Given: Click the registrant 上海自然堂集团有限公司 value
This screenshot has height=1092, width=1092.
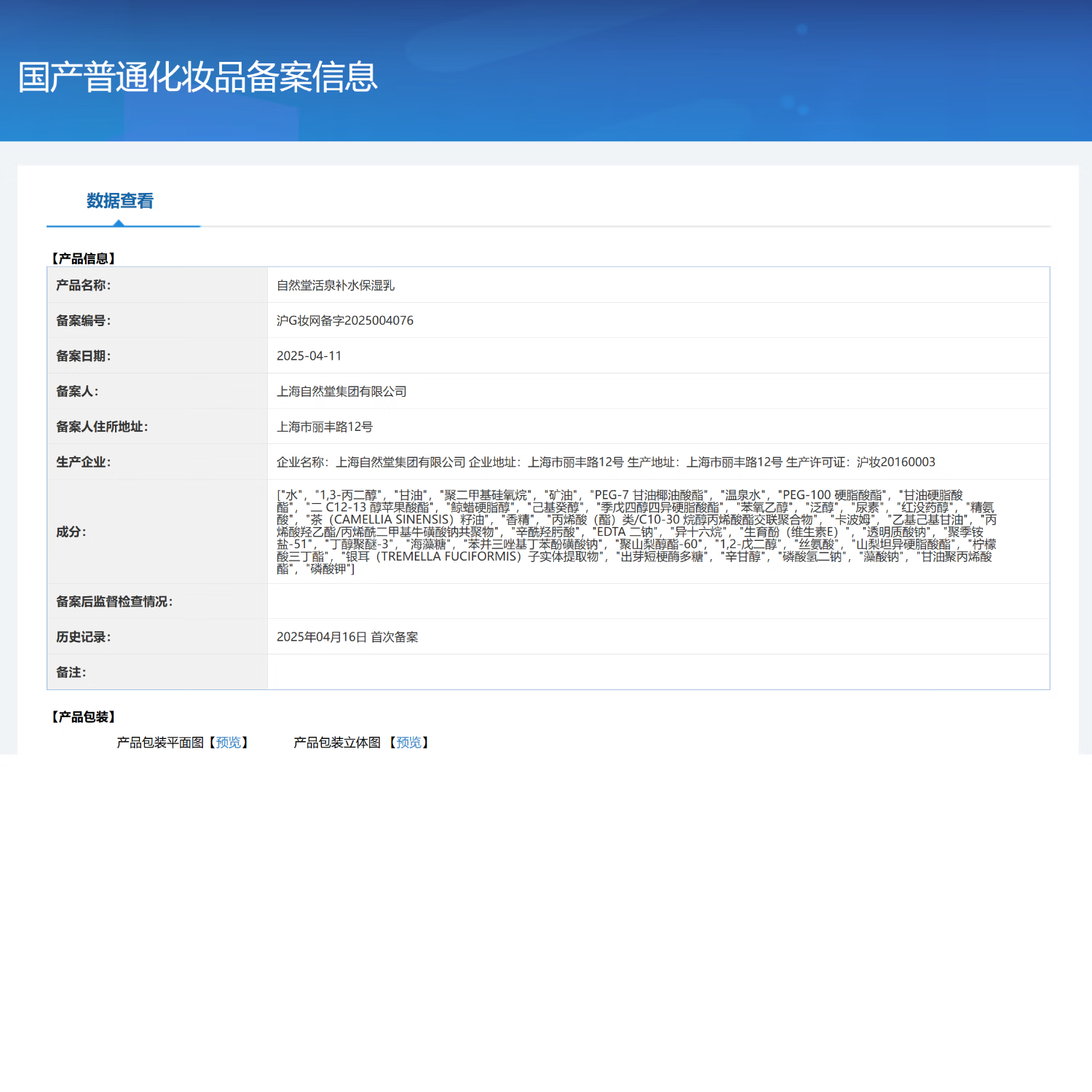Looking at the screenshot, I should click(341, 392).
